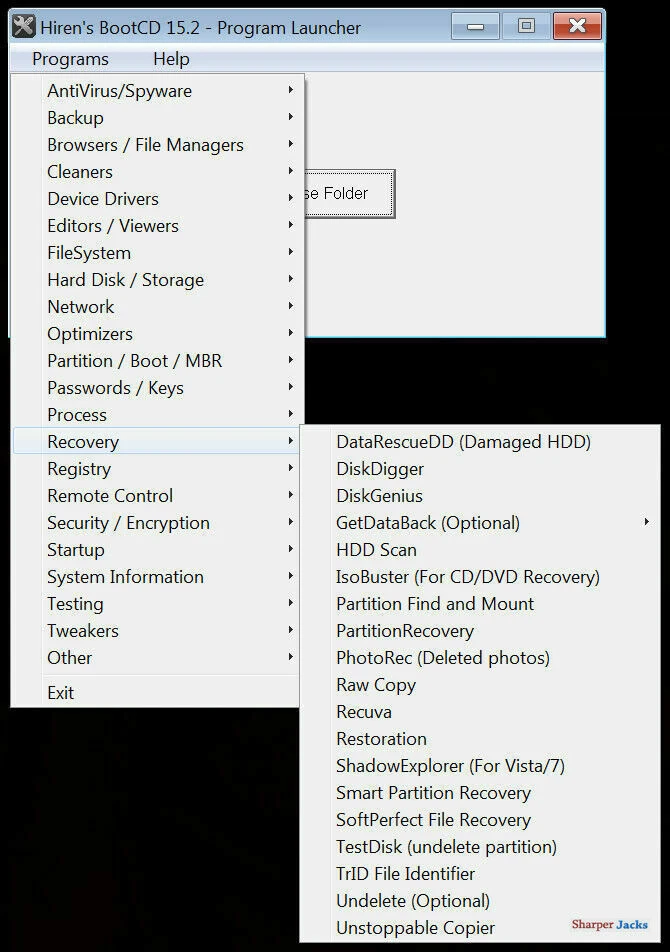
Task: Expand the AntiVirus/Spyware submenu
Action: [x=158, y=90]
